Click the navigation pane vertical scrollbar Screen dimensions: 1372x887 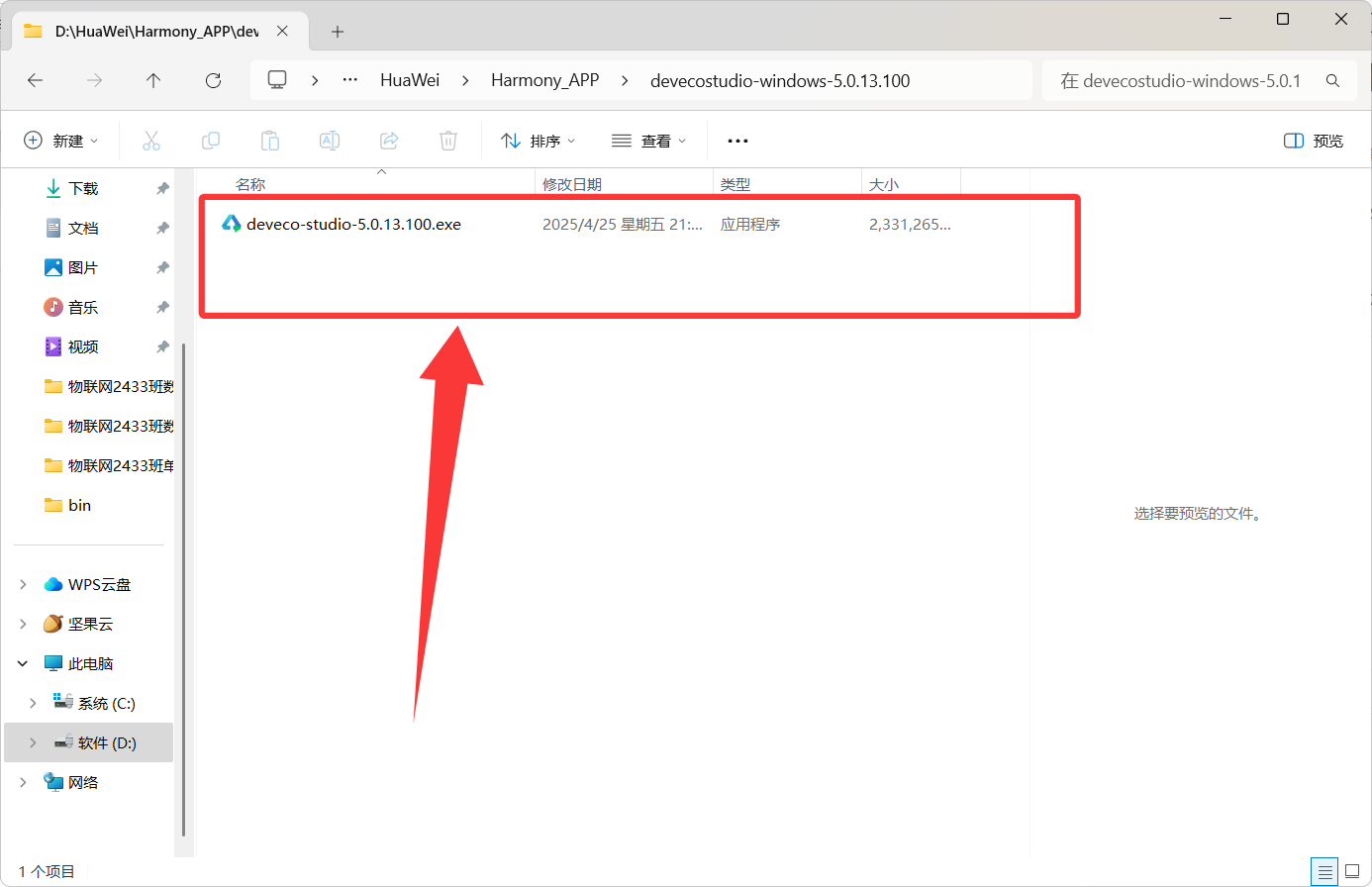[183, 589]
